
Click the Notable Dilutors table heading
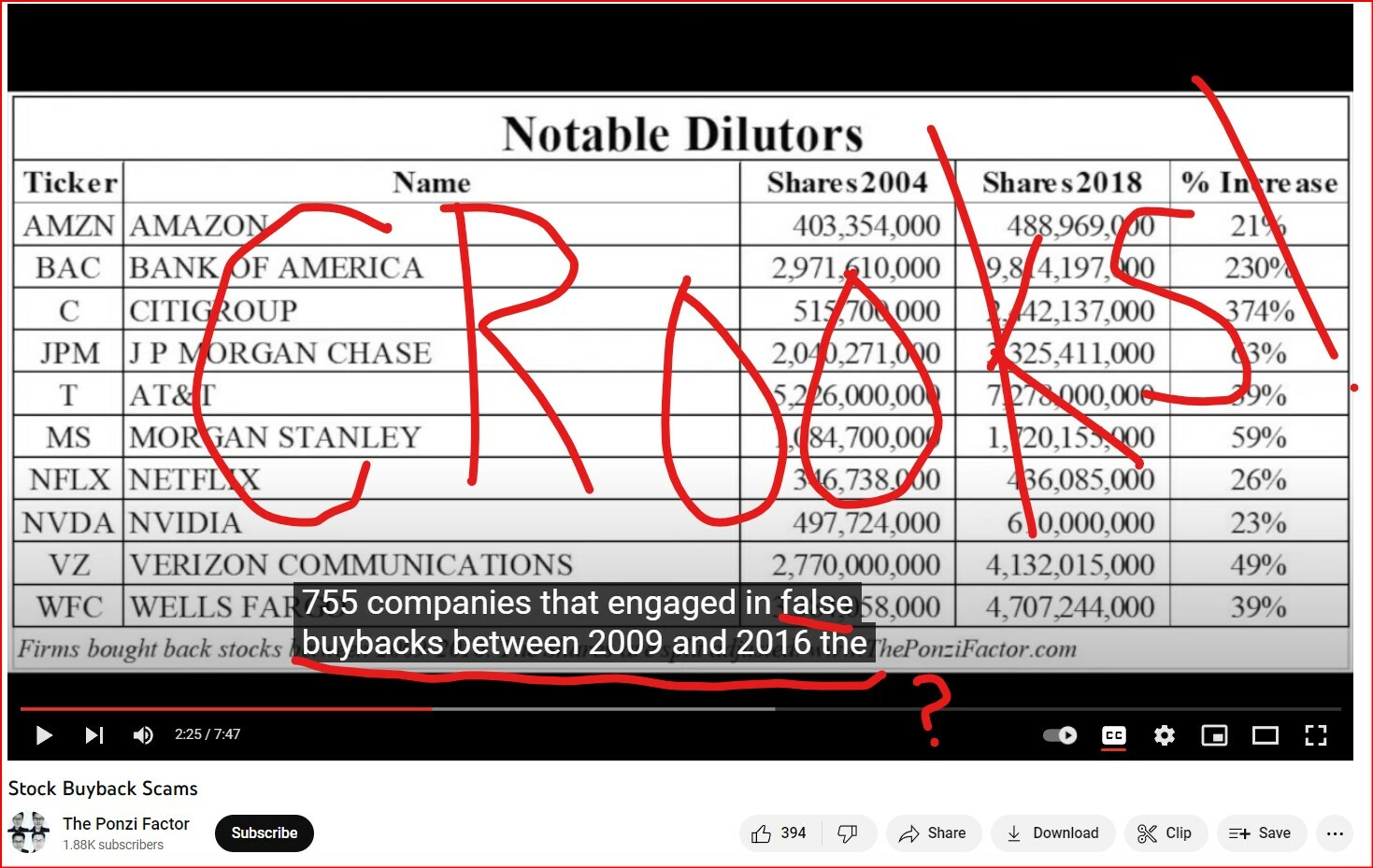(682, 134)
